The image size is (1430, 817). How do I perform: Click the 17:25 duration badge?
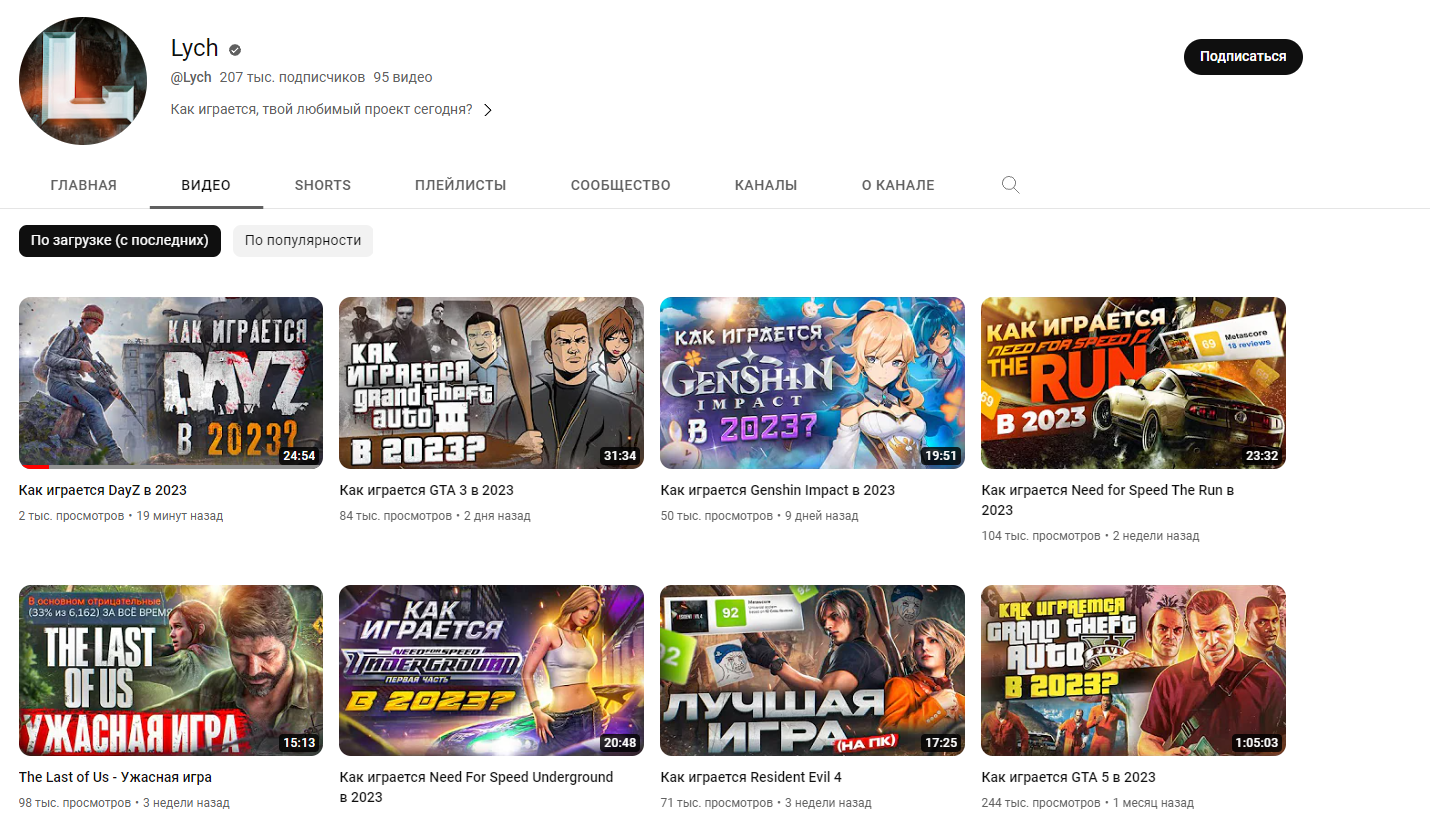[941, 743]
